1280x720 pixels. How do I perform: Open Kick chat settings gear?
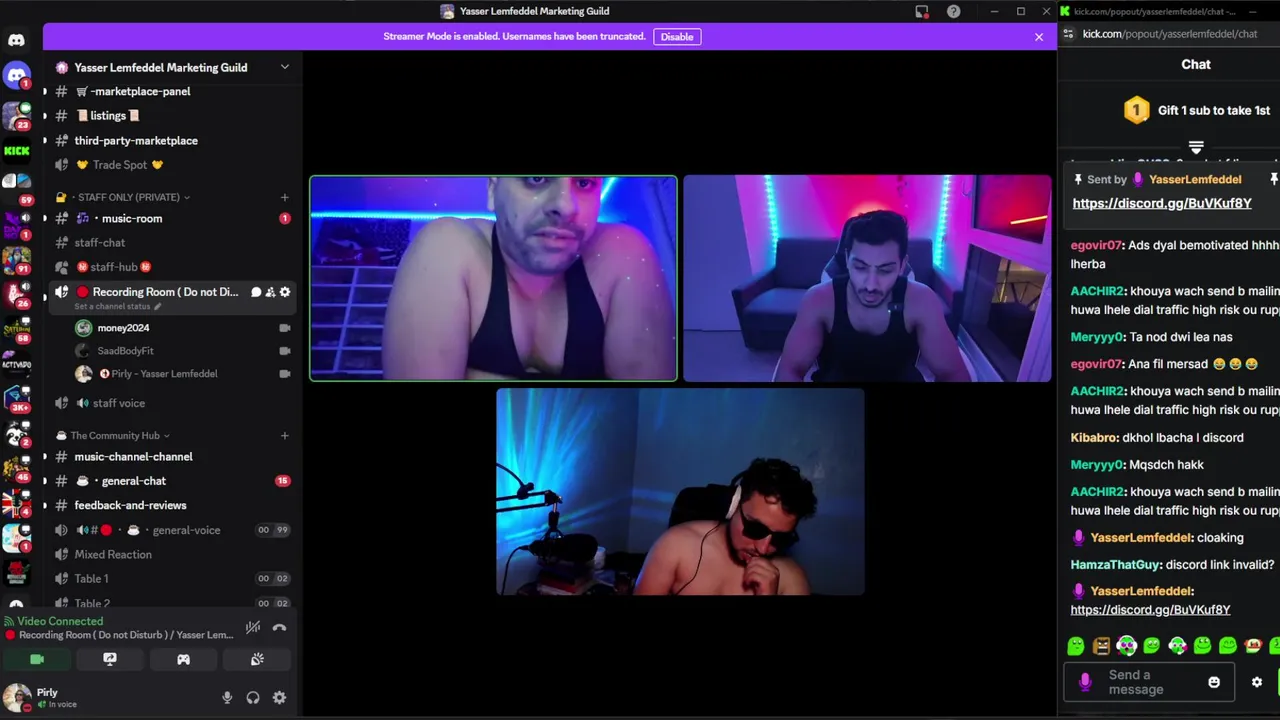coord(1257,682)
